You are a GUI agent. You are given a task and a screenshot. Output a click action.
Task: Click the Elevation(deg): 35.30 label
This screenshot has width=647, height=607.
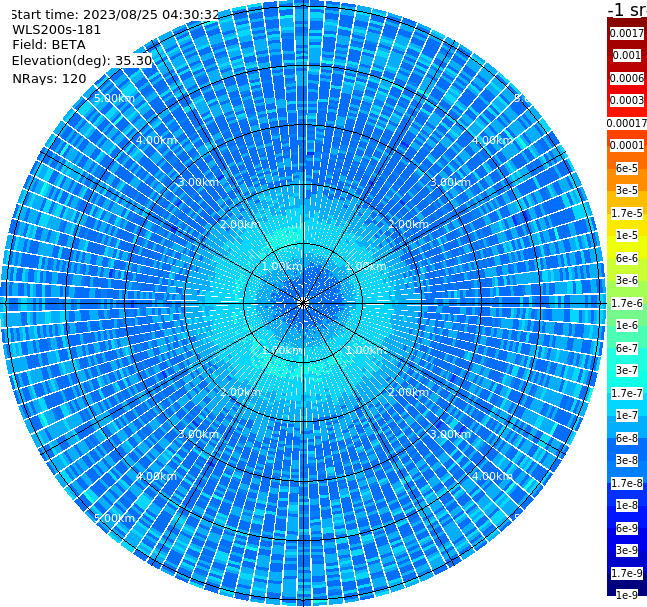tap(82, 61)
